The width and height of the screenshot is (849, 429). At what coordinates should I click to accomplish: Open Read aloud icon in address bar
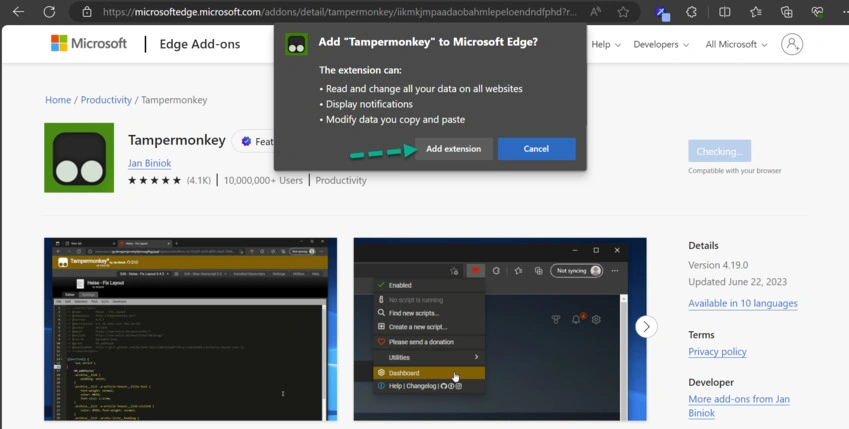pyautogui.click(x=595, y=11)
